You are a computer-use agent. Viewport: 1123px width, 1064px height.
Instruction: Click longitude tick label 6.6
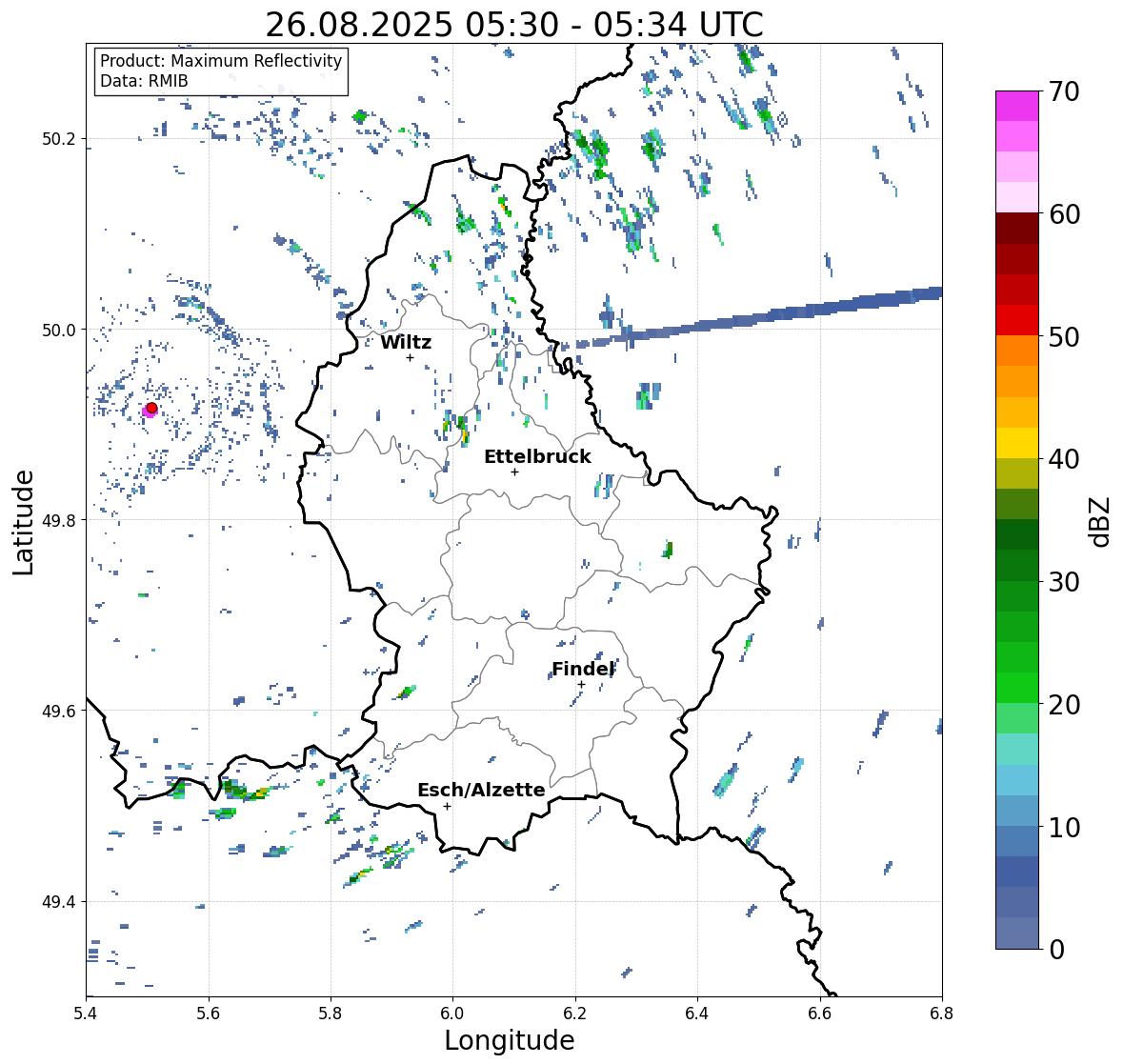coord(820,1014)
